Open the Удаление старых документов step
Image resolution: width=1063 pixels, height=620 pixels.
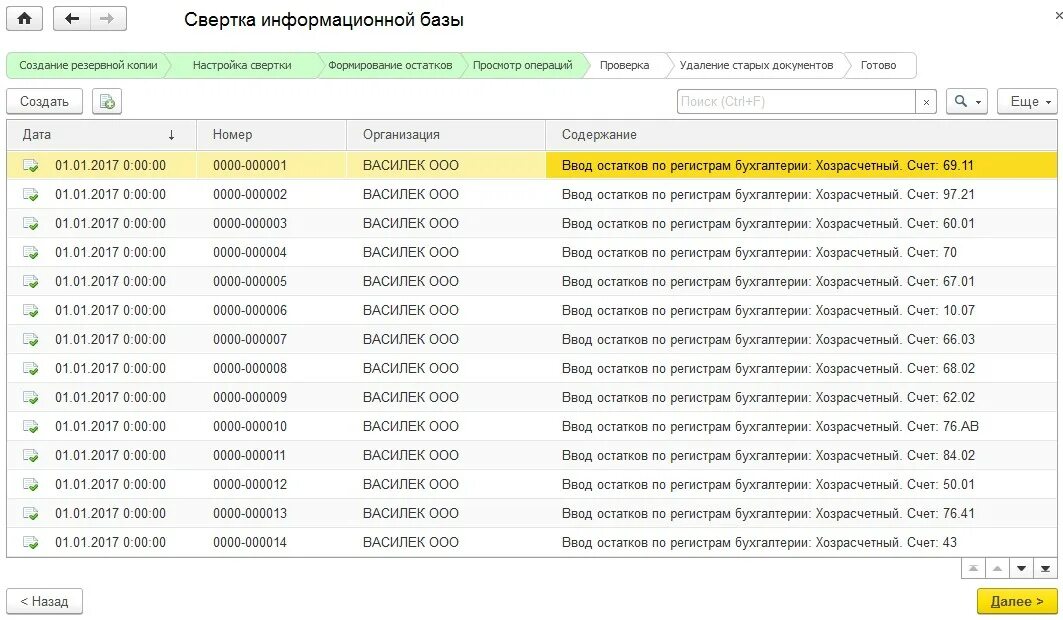click(x=756, y=66)
